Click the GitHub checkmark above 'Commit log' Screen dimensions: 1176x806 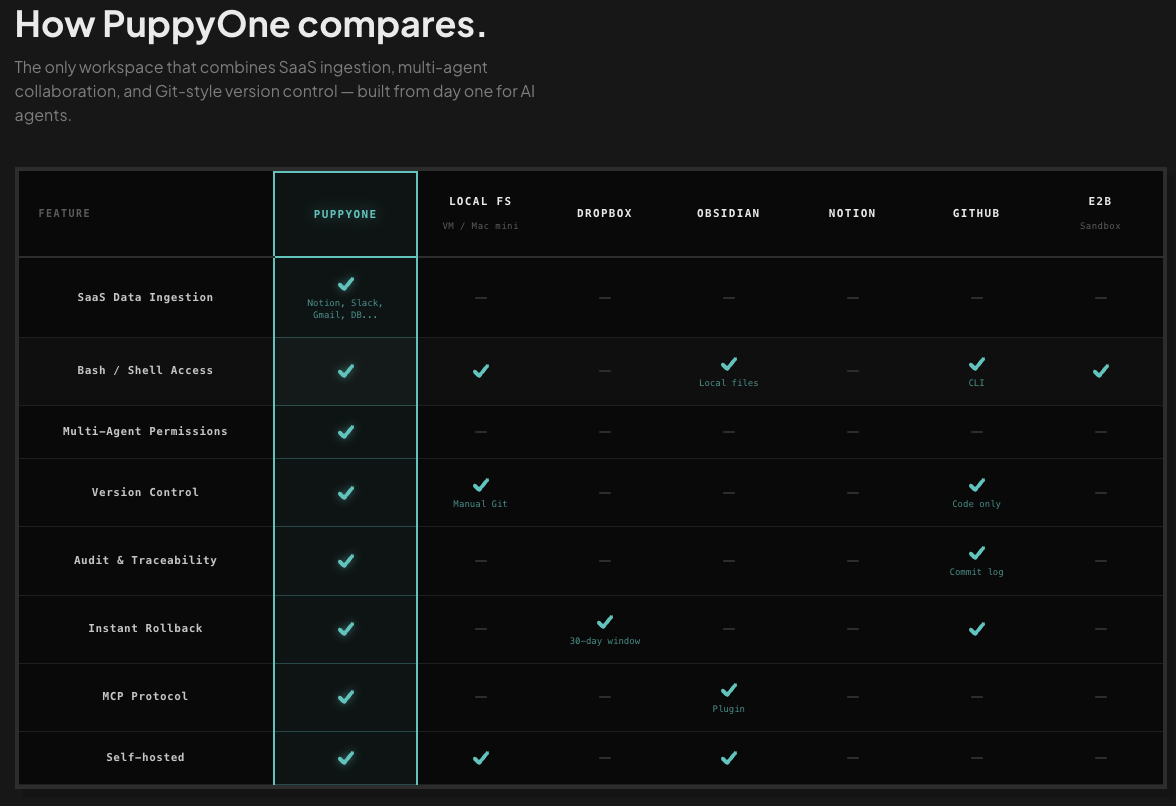976,553
